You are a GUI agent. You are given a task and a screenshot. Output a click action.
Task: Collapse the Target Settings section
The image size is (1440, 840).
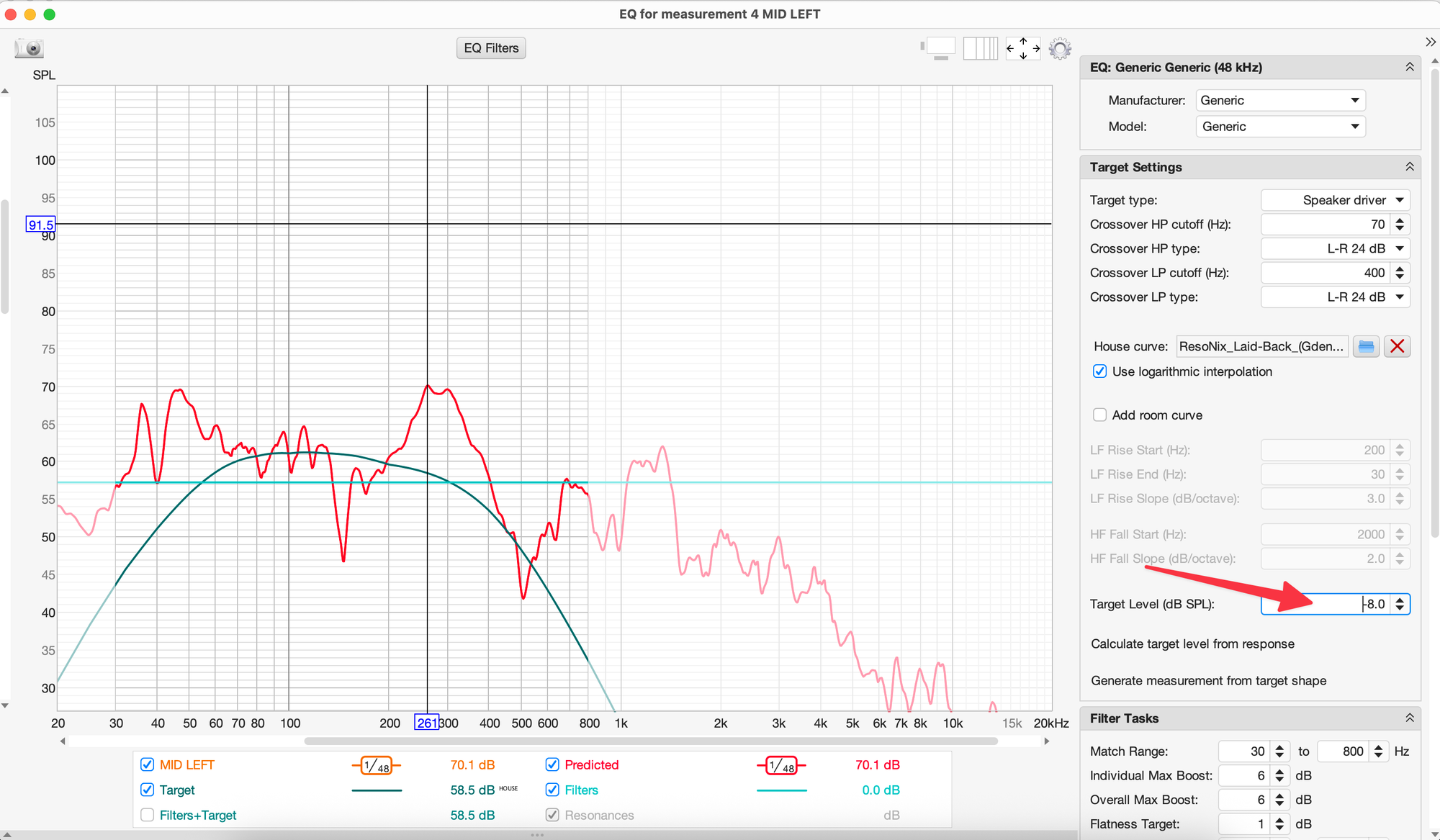[1409, 167]
